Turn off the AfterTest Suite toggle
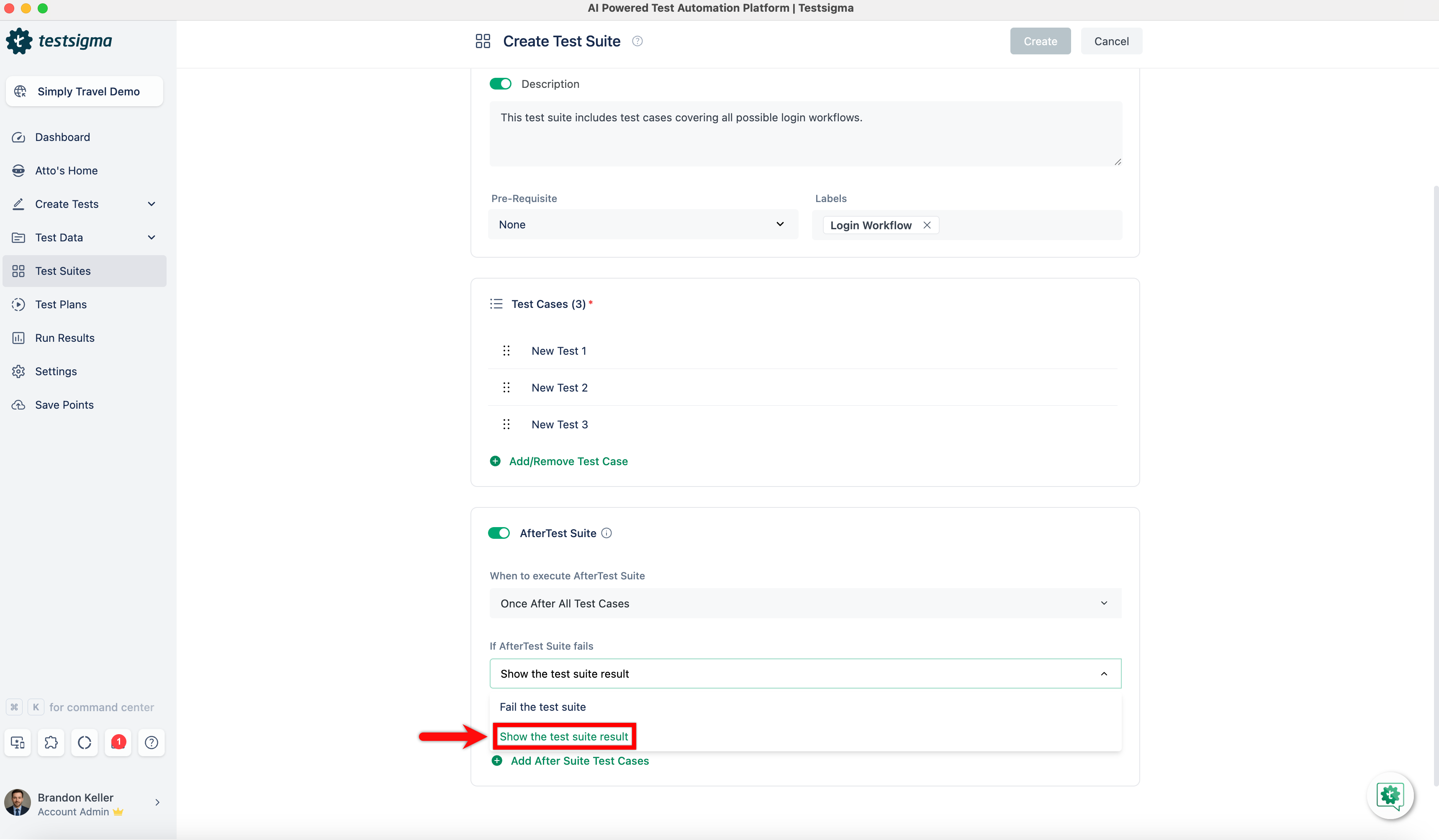Viewport: 1439px width, 840px height. [499, 533]
